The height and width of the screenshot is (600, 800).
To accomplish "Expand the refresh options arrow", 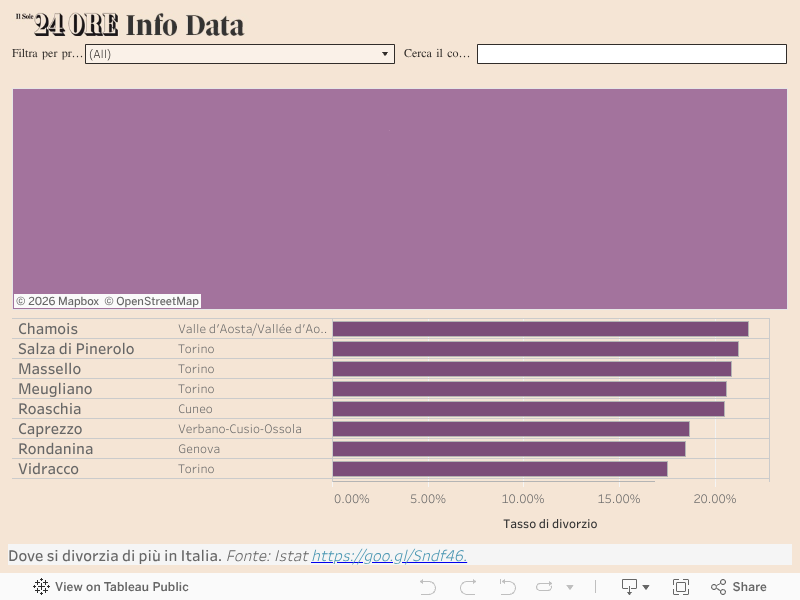I will click(570, 587).
